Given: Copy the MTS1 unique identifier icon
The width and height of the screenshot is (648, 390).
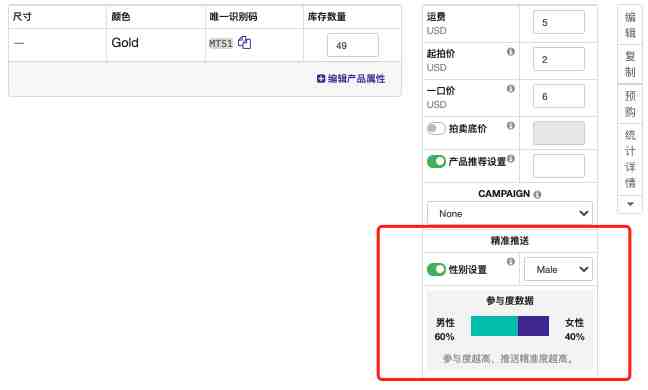Looking at the screenshot, I should pos(244,43).
